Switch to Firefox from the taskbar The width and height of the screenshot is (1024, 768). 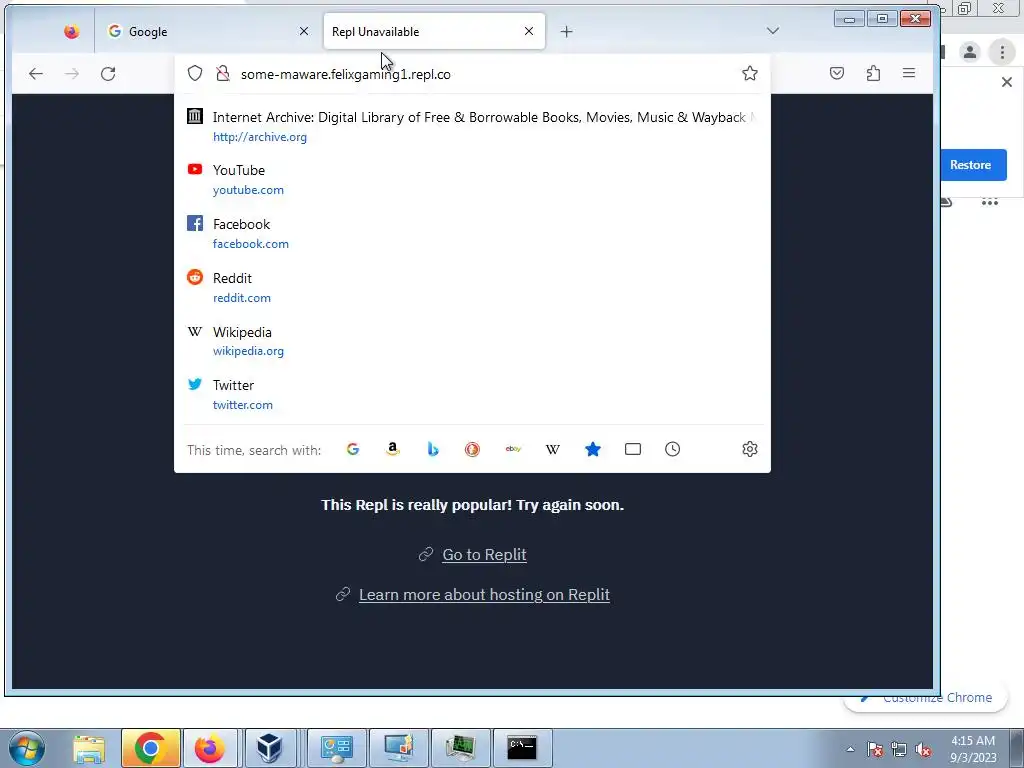(x=210, y=748)
